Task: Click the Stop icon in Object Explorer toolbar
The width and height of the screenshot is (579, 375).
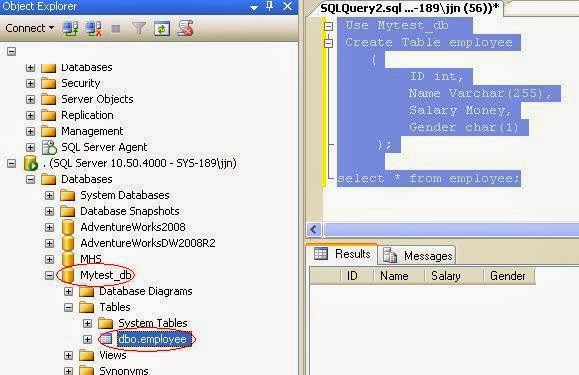Action: pos(116,29)
